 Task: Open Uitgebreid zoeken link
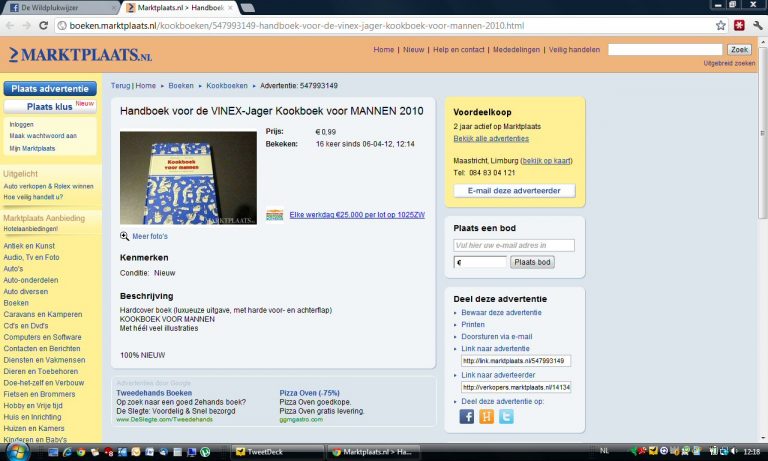click(x=729, y=63)
